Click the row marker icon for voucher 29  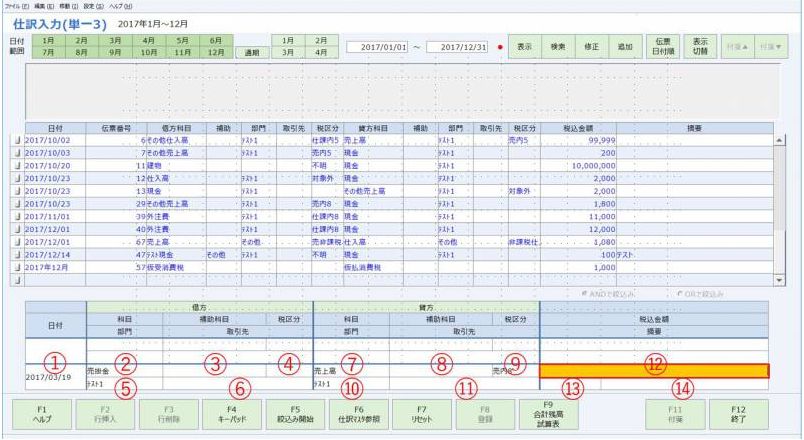(17, 204)
